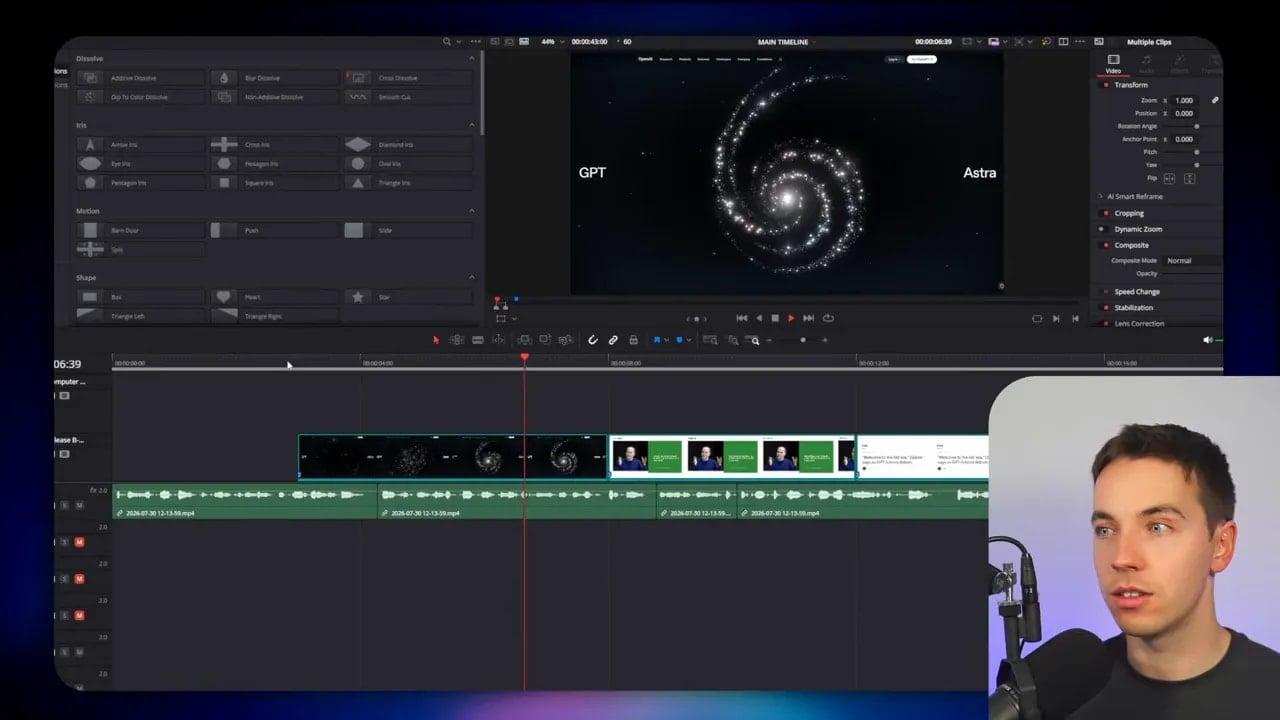Viewport: 1280px width, 720px height.
Task: Open the Audio tab in inspector
Action: coord(1146,64)
